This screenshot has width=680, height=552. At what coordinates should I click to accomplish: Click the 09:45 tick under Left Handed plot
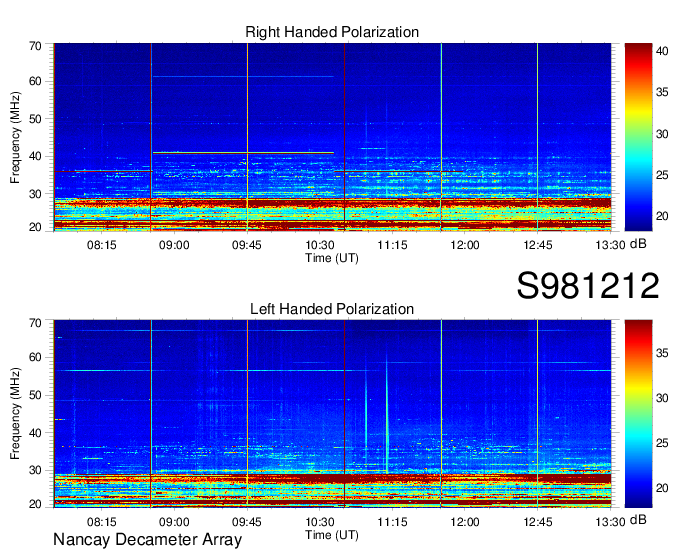[x=247, y=522]
